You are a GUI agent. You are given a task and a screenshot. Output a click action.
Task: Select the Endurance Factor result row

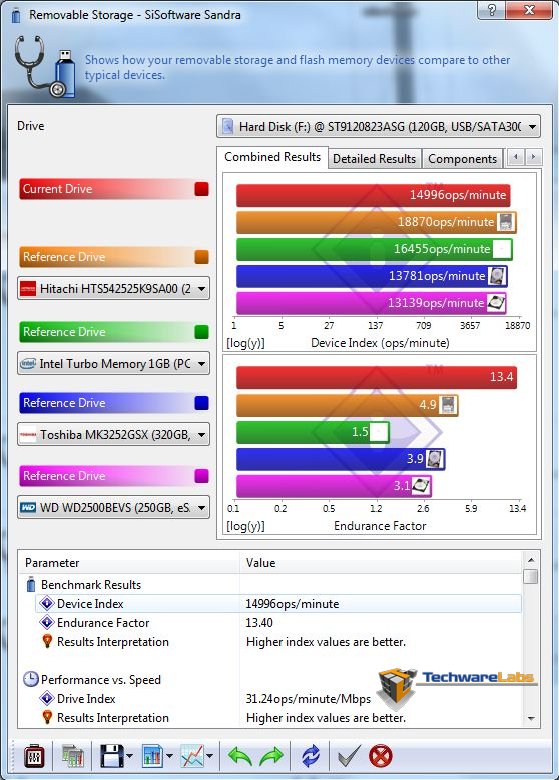279,623
